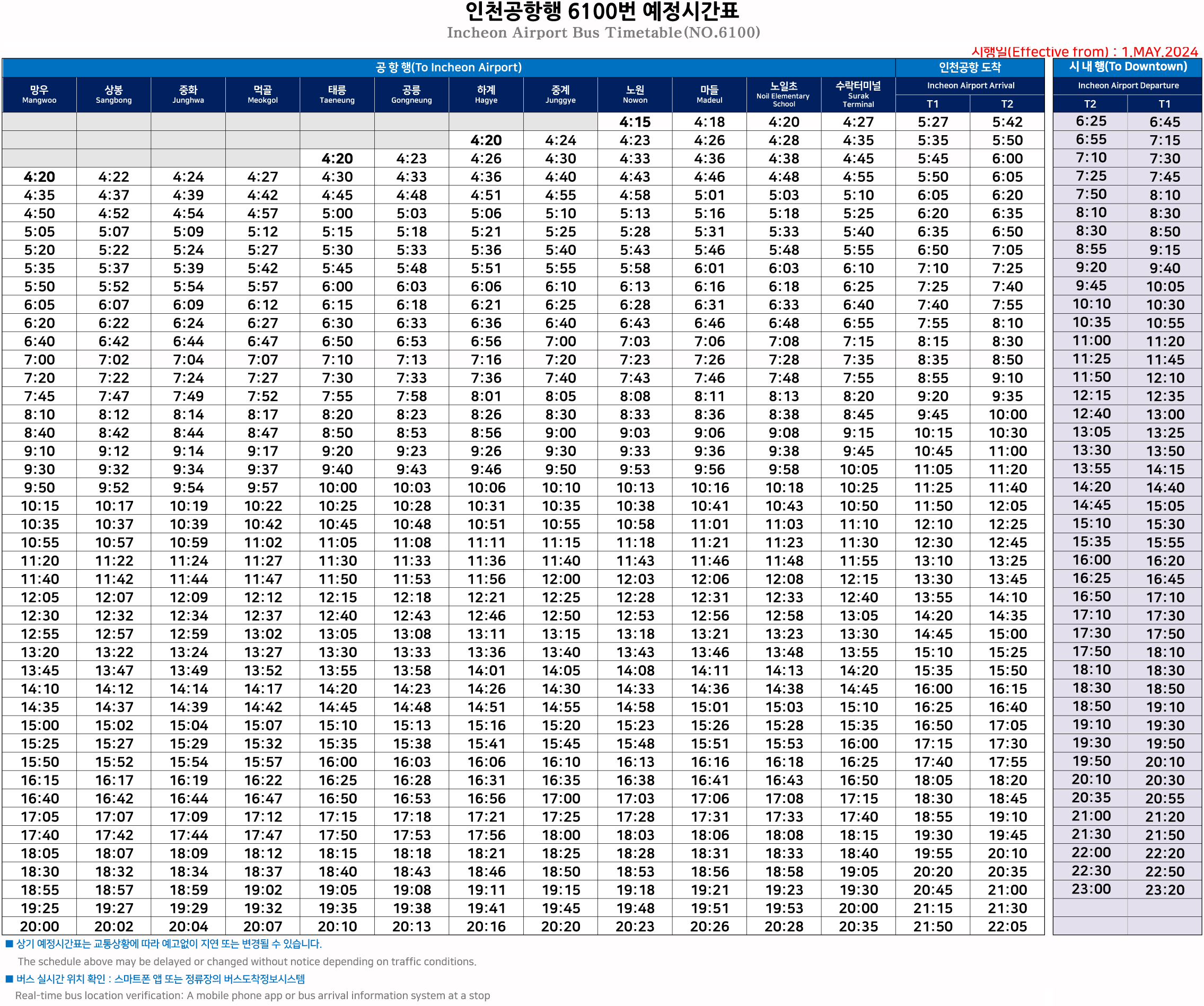Click 'The schedule above may be delayed' notice

pyautogui.click(x=247, y=961)
